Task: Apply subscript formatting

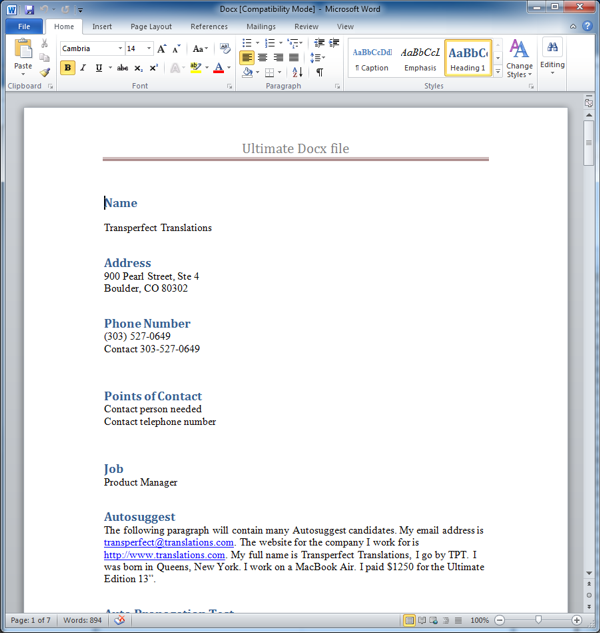Action: [x=138, y=68]
